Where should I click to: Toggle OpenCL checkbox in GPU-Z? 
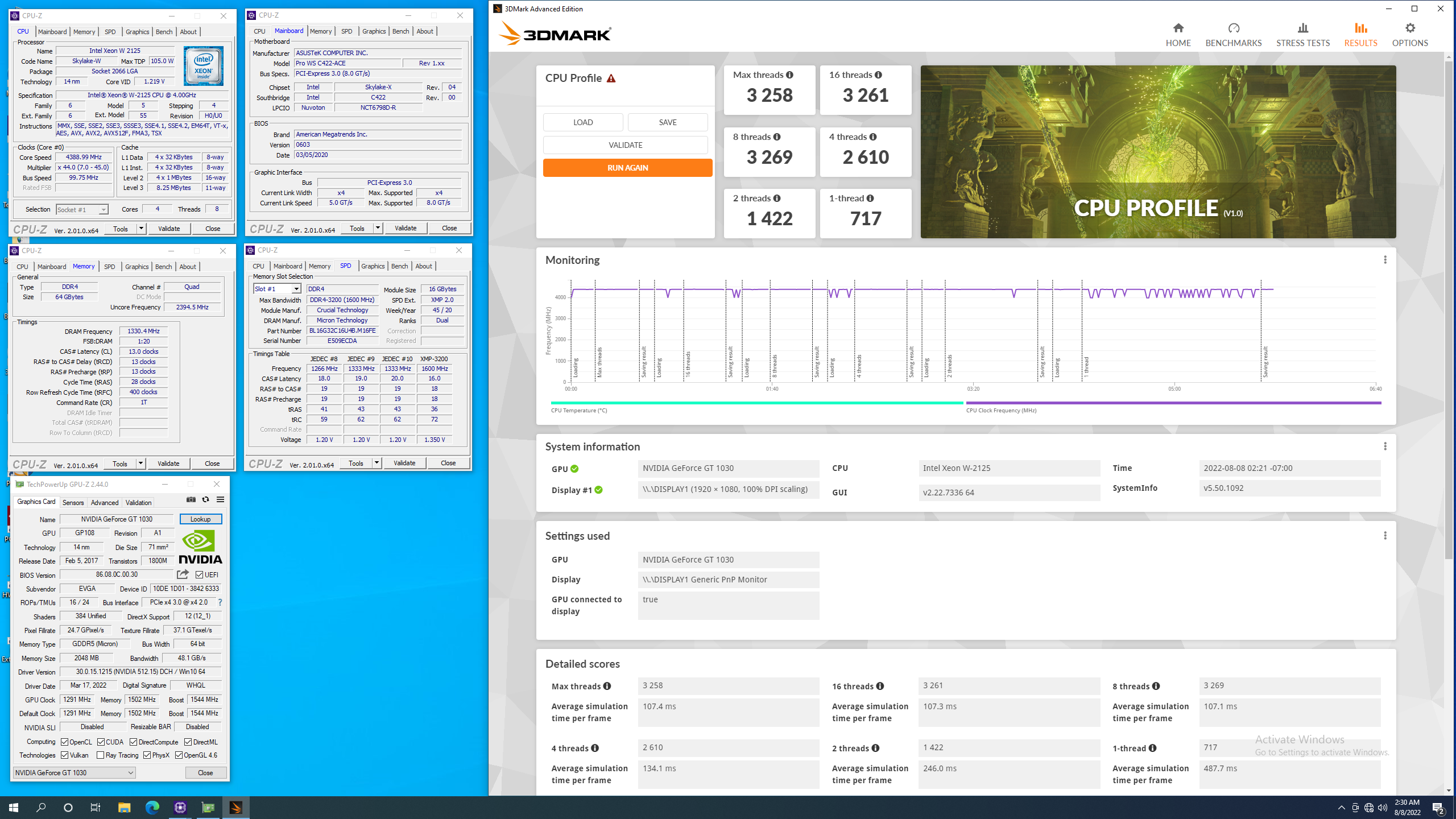click(x=65, y=742)
